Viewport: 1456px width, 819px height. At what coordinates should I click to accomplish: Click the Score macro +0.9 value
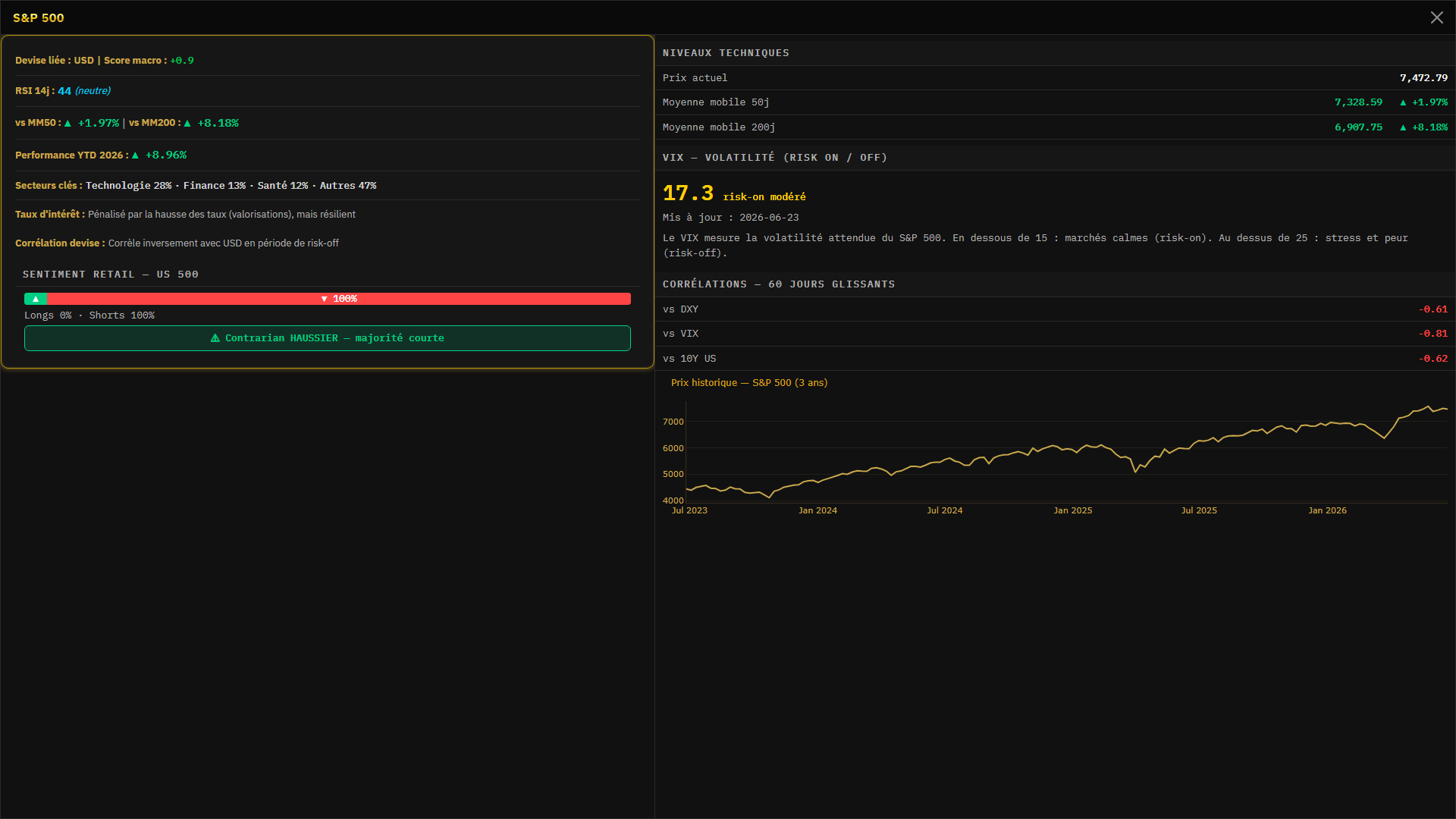(x=182, y=61)
